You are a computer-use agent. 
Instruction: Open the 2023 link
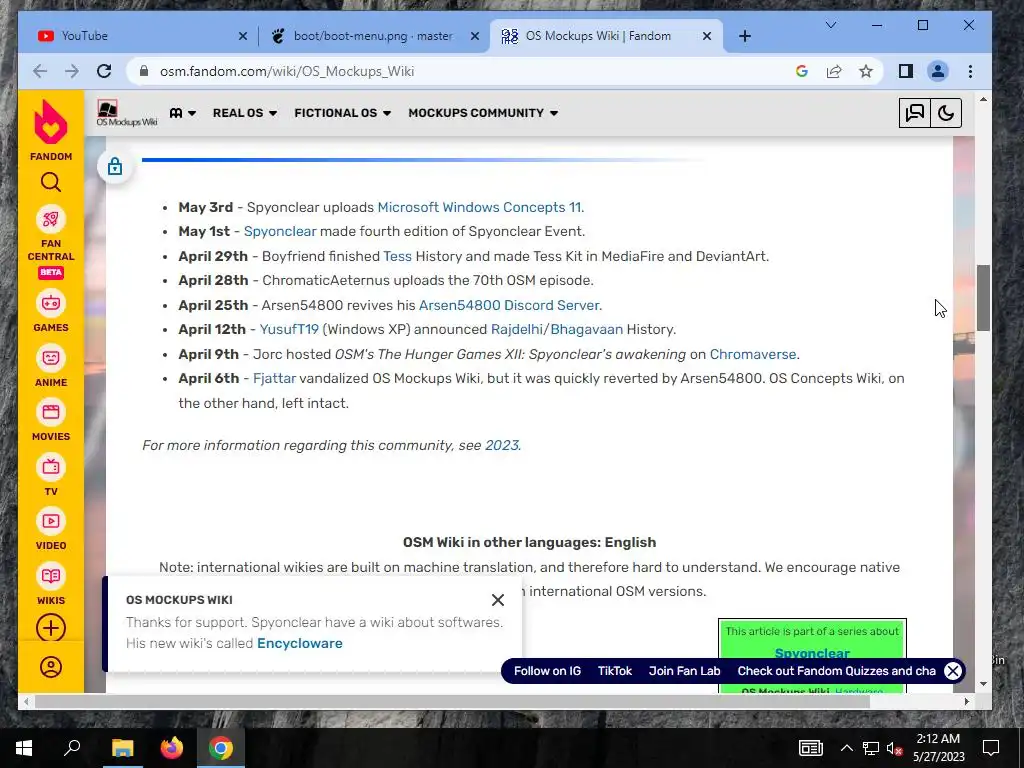coord(502,445)
